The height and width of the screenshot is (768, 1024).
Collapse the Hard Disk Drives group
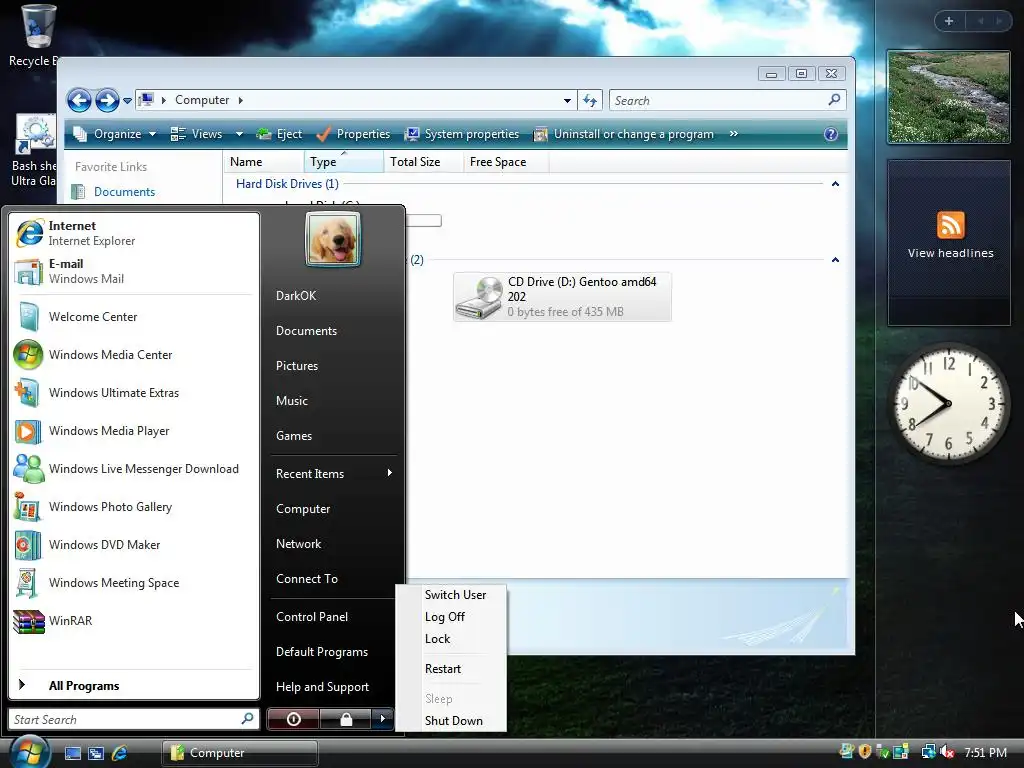pos(835,184)
